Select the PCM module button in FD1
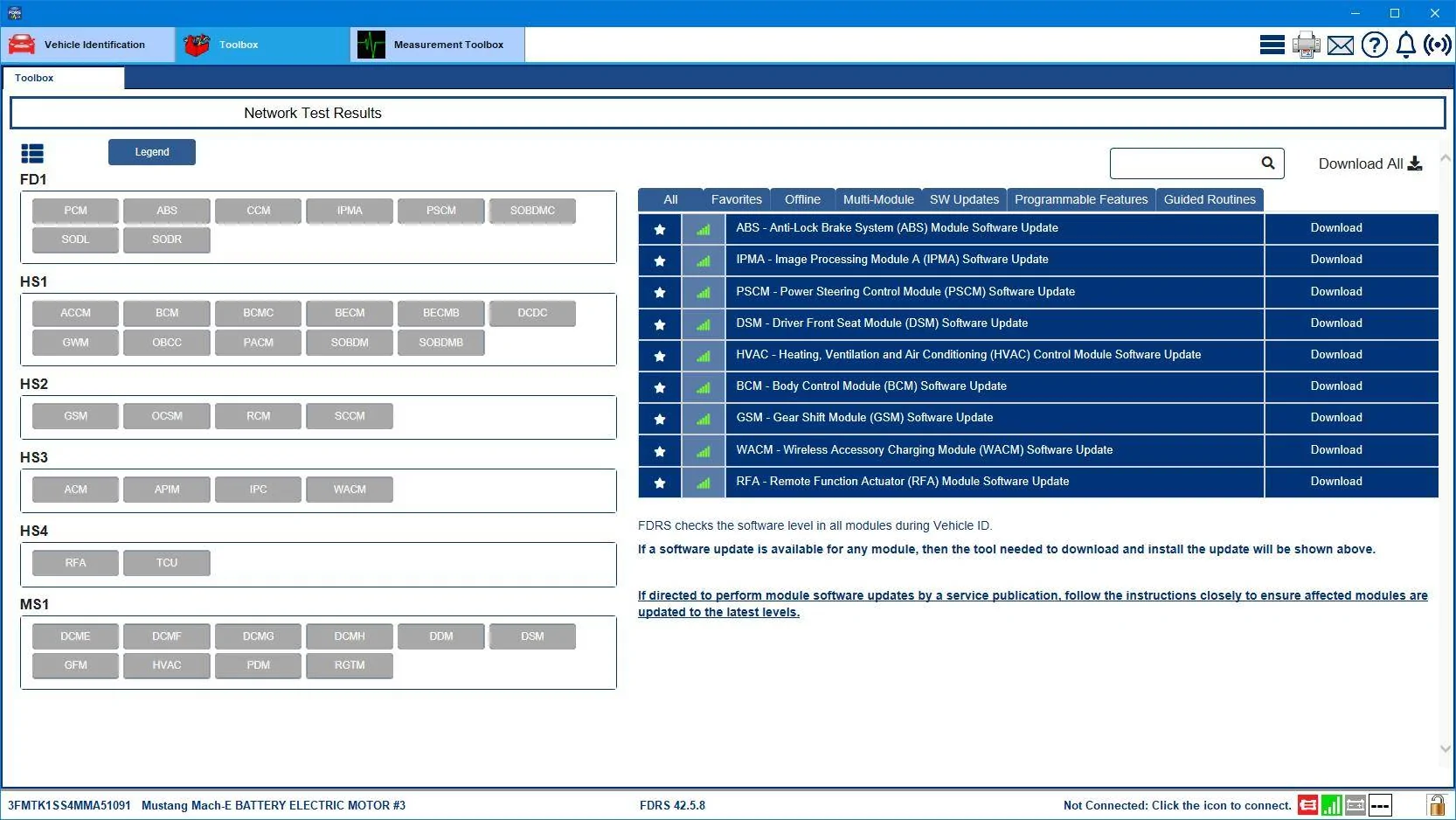The height and width of the screenshot is (820, 1456). click(75, 211)
